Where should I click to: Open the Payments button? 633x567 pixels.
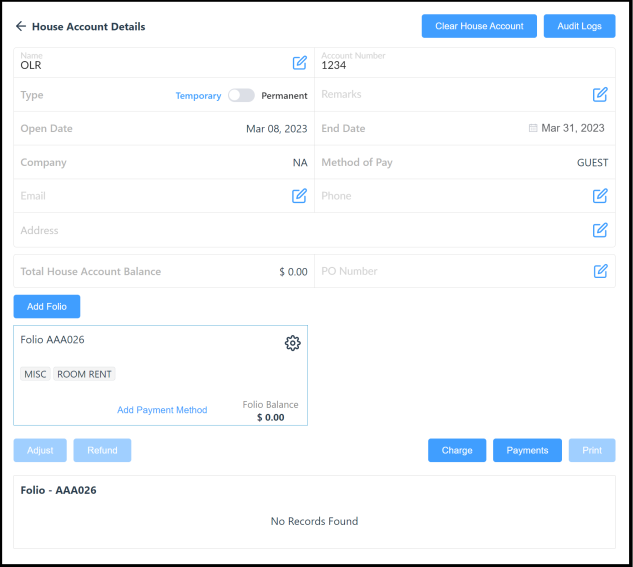point(527,450)
